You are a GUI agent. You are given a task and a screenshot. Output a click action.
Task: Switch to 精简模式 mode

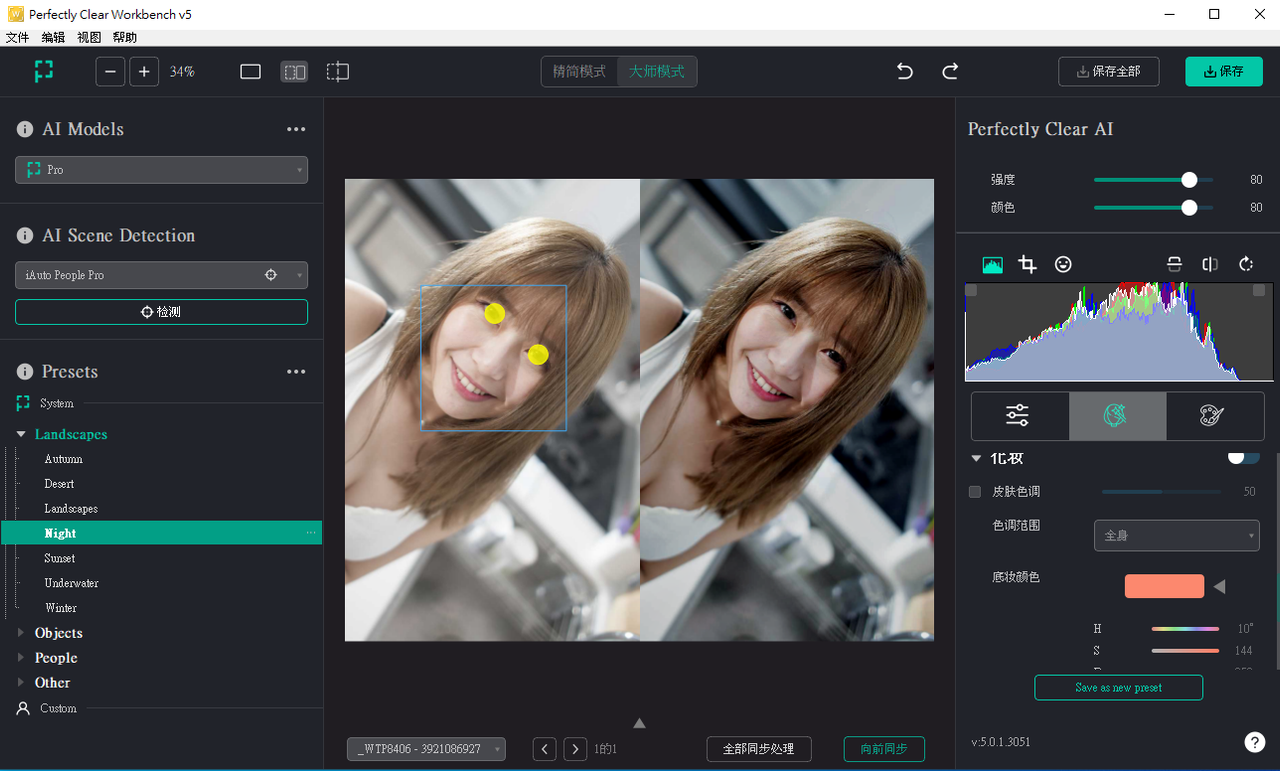click(579, 72)
